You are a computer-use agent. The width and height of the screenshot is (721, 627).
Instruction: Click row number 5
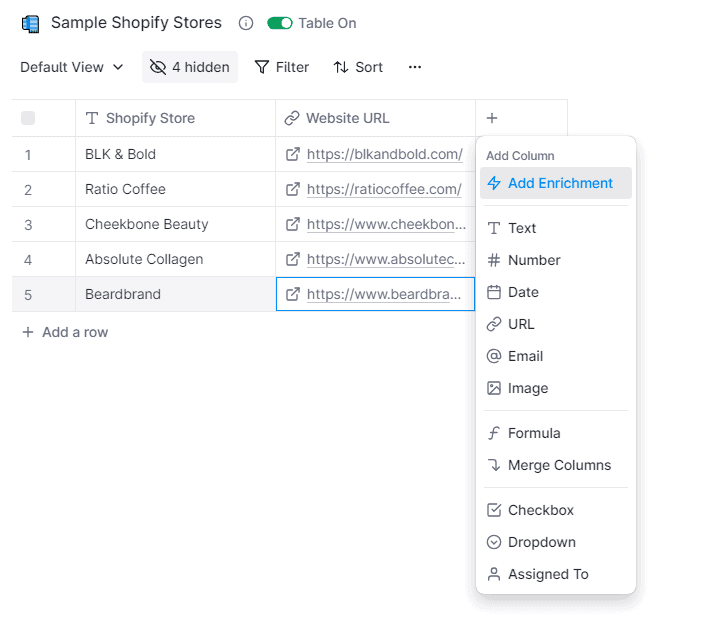(28, 295)
